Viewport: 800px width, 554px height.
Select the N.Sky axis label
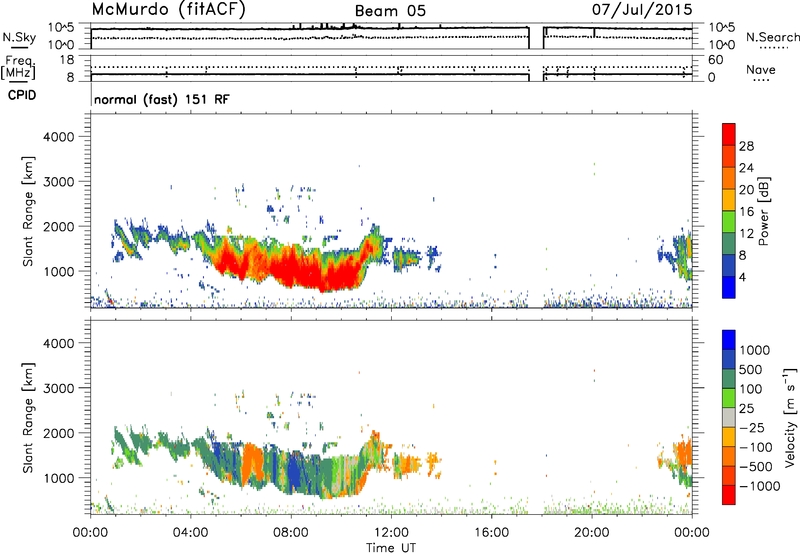coord(19,37)
